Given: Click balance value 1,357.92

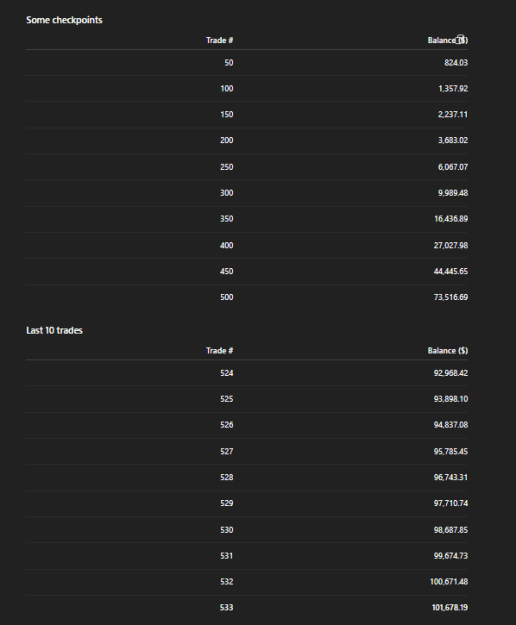Looking at the screenshot, I should (453, 88).
